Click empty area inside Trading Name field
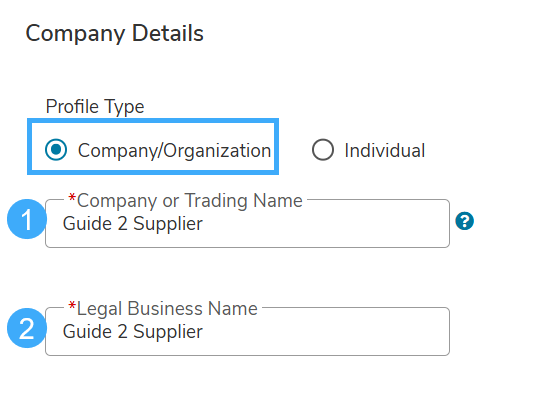 click(325, 225)
